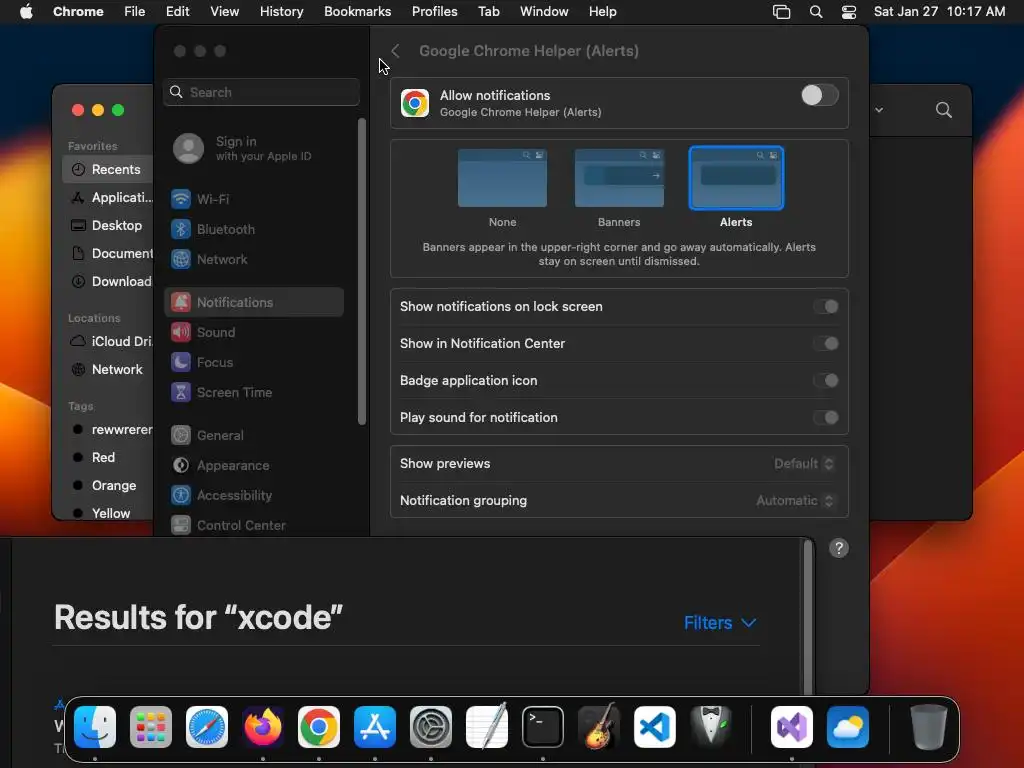Select the None alert style thumbnail
Image resolution: width=1024 pixels, height=768 pixels.
pos(502,178)
